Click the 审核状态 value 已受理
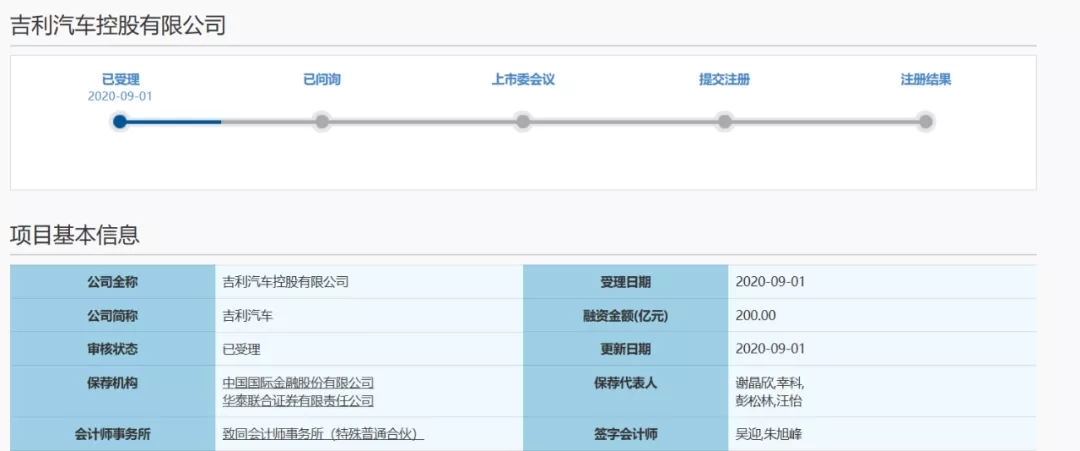 (242, 350)
